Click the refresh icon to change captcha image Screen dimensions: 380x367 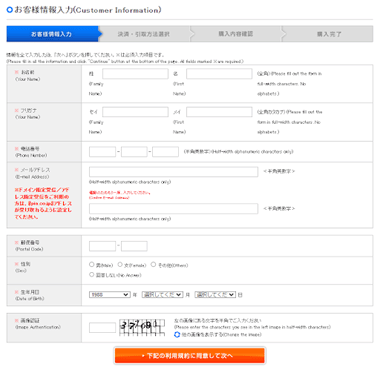coord(177,334)
